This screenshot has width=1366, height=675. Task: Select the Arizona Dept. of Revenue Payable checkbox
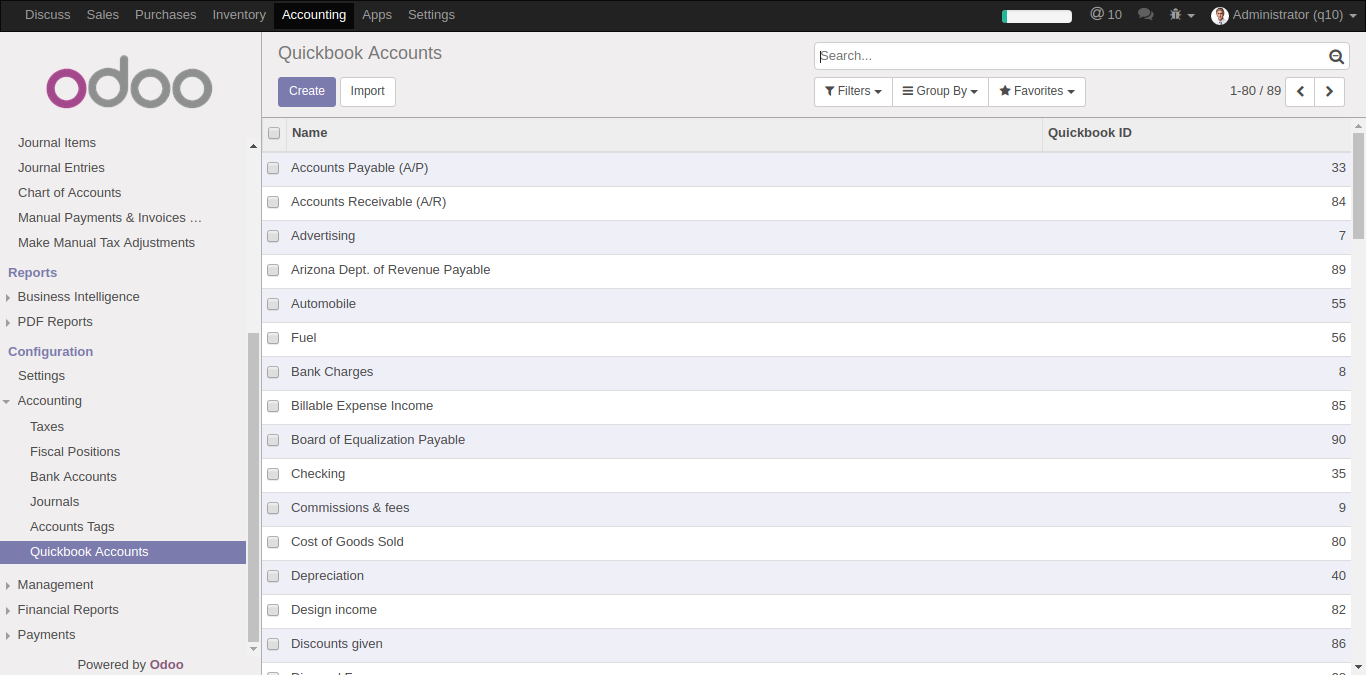(273, 270)
